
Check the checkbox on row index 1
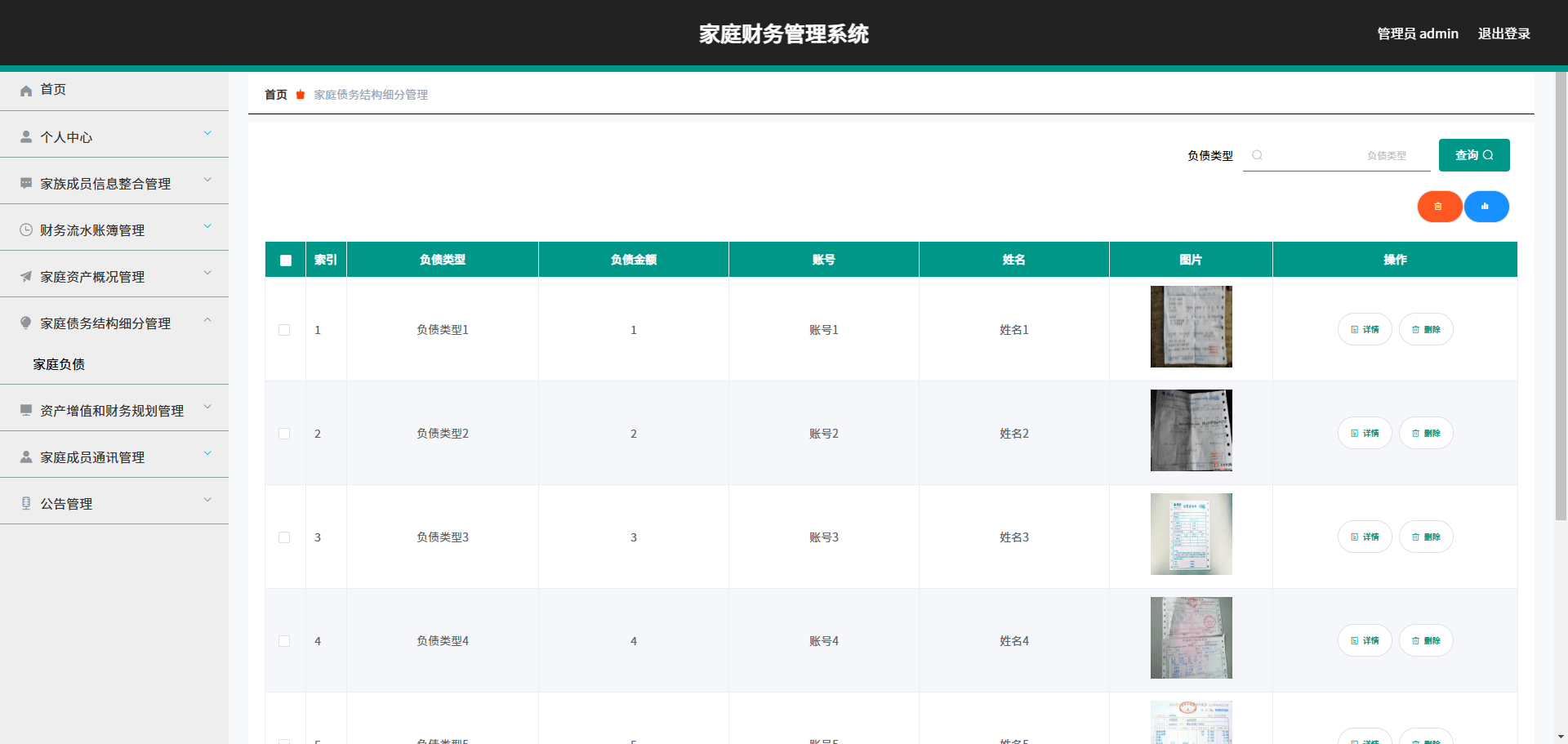pyautogui.click(x=285, y=330)
